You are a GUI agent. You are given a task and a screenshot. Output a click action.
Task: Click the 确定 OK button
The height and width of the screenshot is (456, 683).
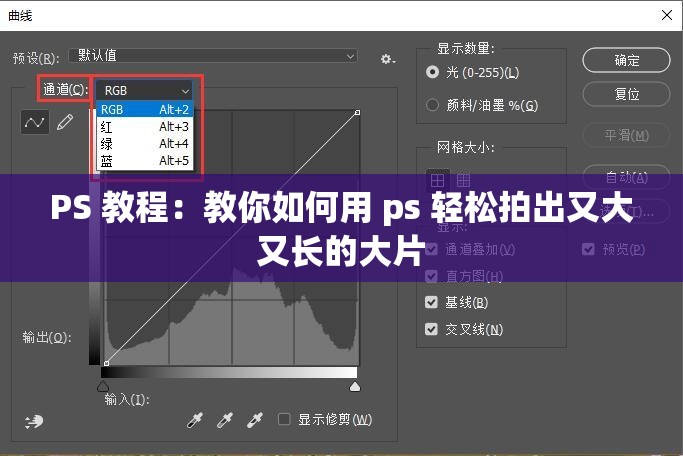(x=626, y=60)
